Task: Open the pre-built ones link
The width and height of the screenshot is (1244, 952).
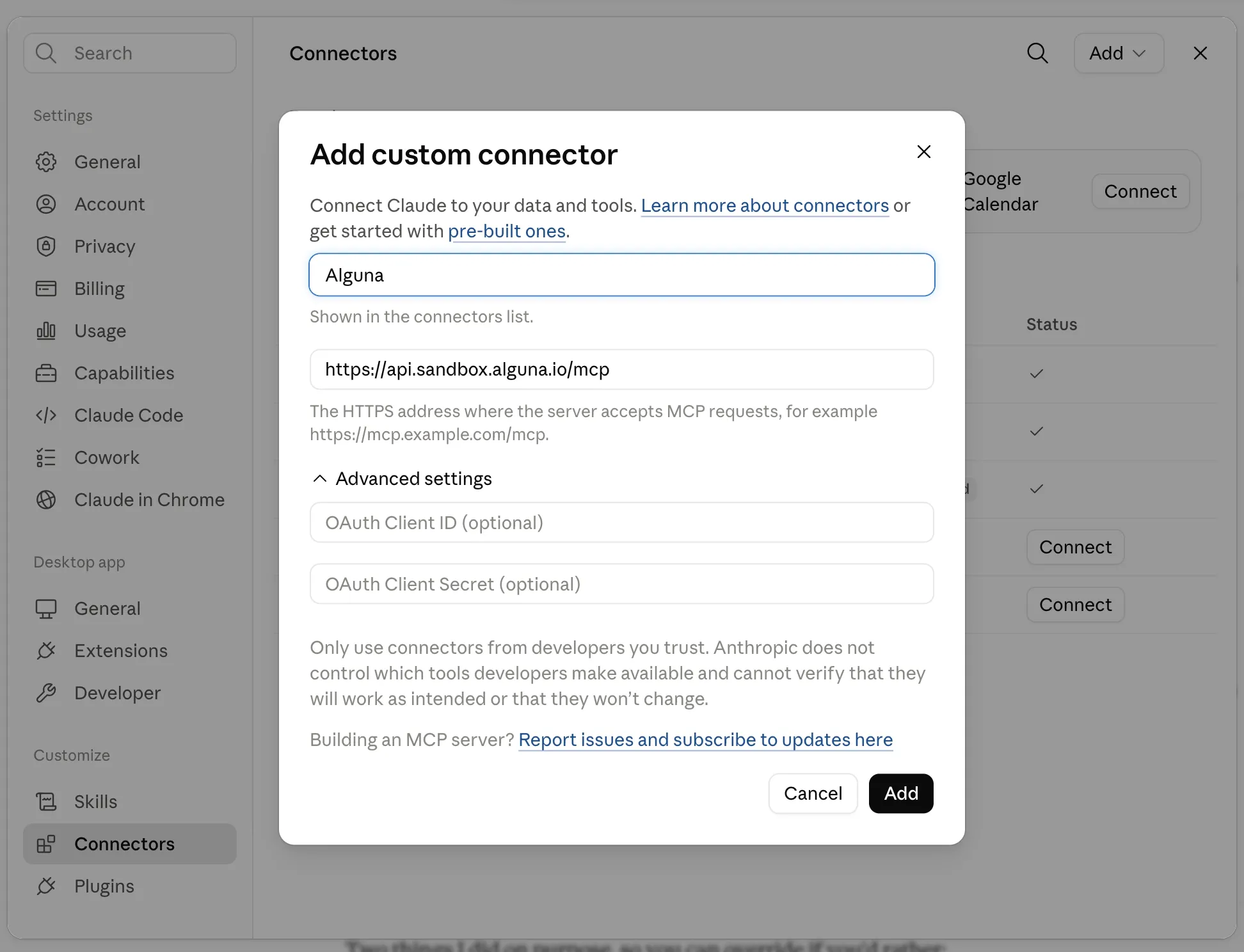Action: pos(507,231)
